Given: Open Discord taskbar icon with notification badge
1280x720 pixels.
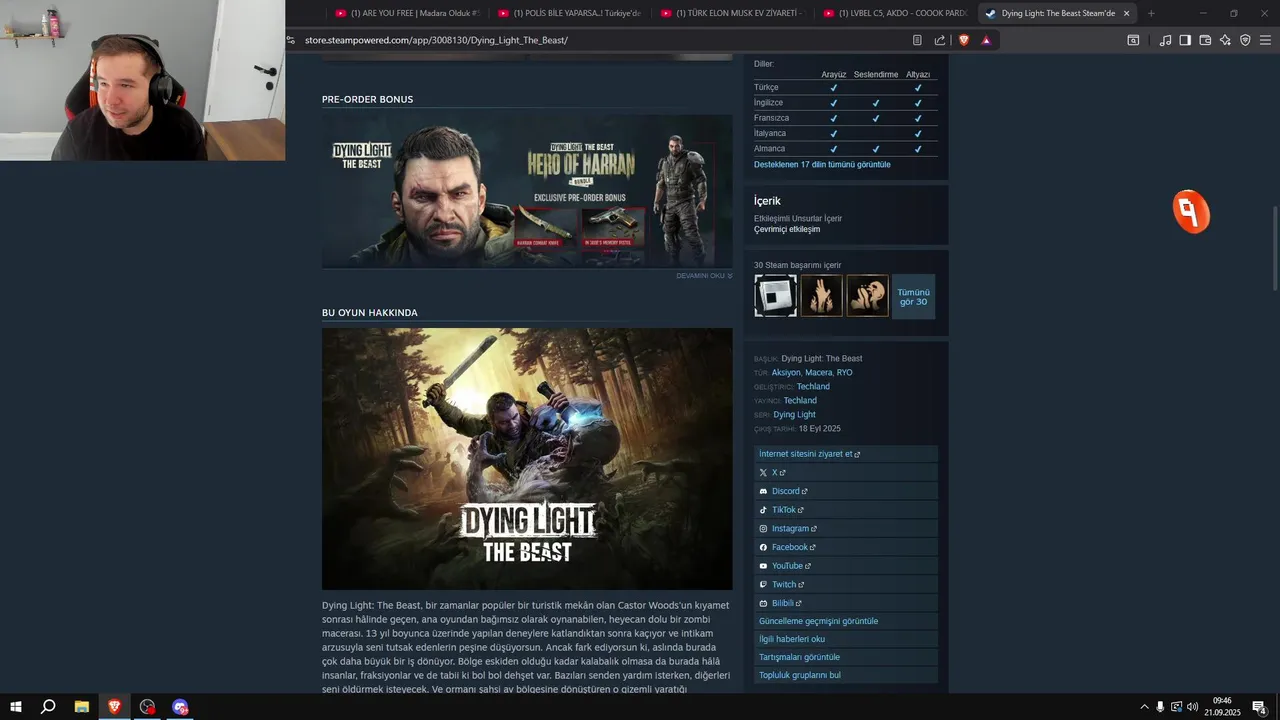Looking at the screenshot, I should click(180, 707).
